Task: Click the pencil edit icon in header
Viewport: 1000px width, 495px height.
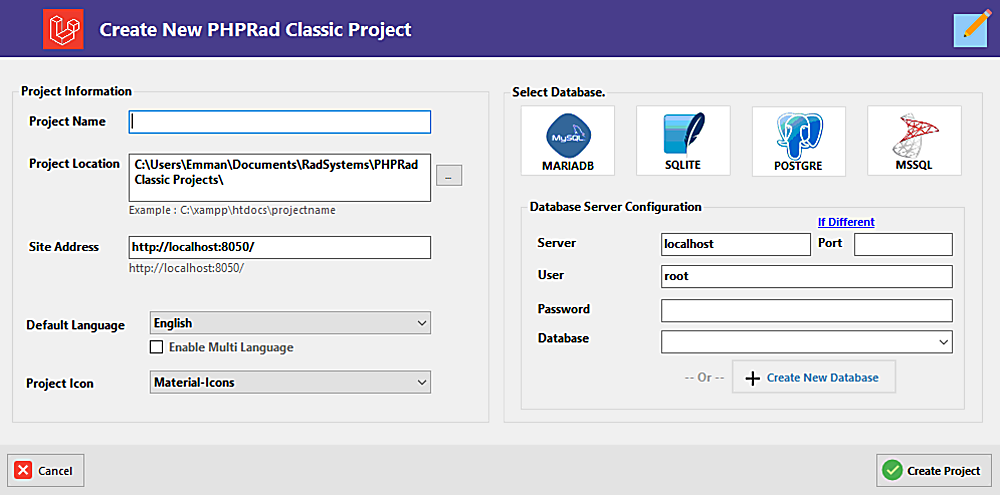Action: (x=970, y=30)
